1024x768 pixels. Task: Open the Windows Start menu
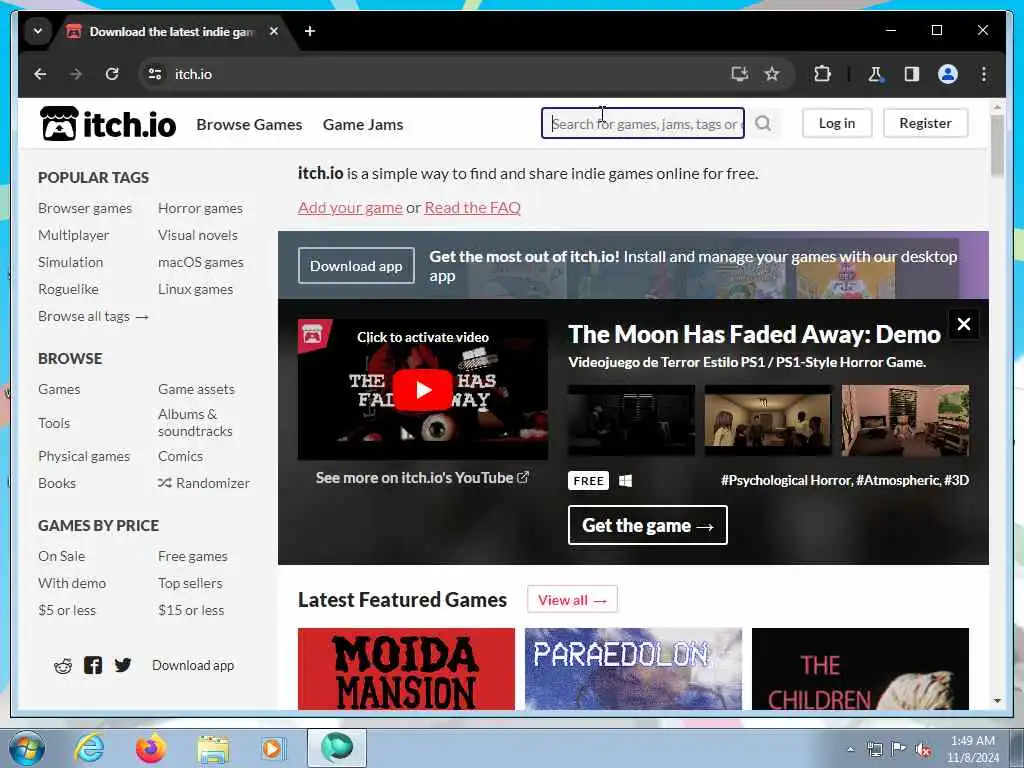pos(26,748)
